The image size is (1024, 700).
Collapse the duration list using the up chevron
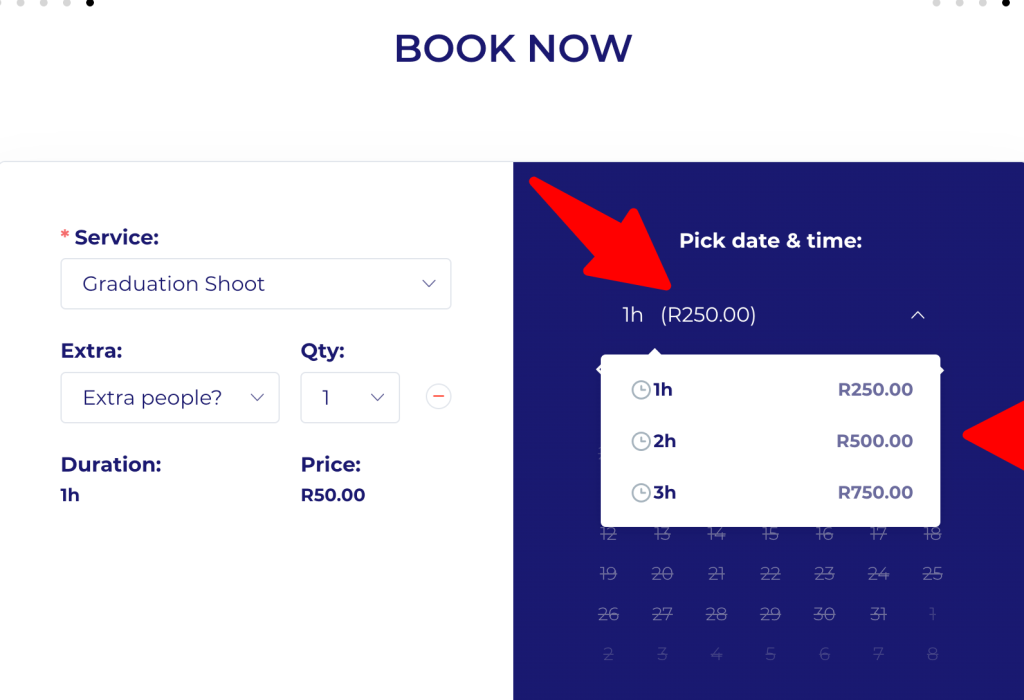point(918,315)
